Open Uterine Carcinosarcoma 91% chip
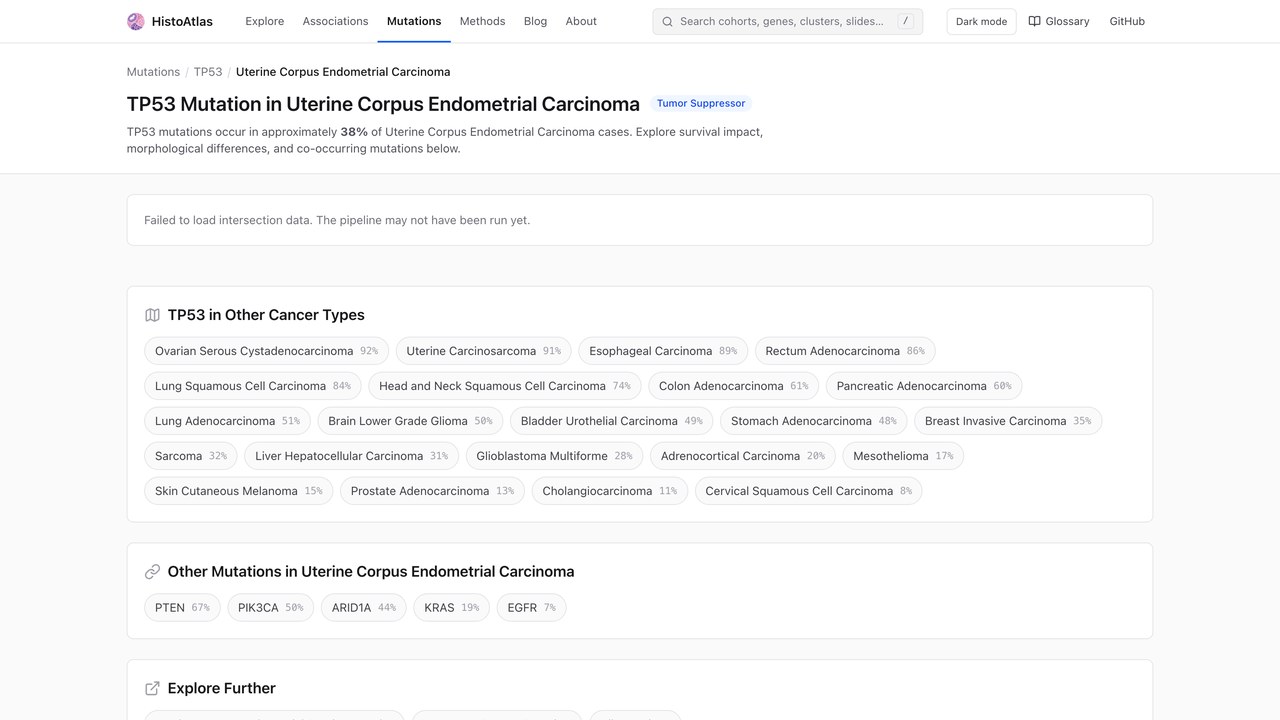The width and height of the screenshot is (1280, 720). coord(484,351)
